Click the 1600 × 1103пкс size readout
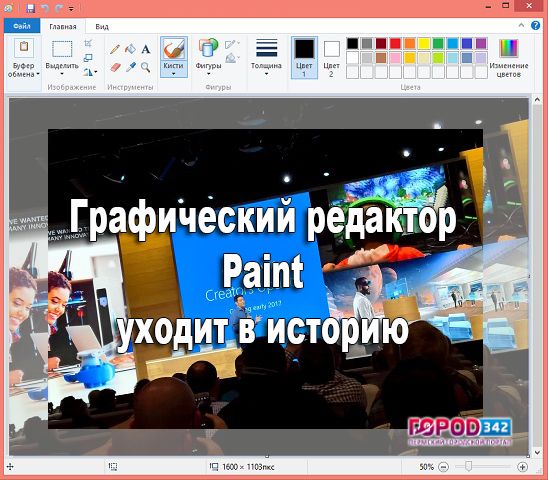The width and height of the screenshot is (548, 480). 248,467
